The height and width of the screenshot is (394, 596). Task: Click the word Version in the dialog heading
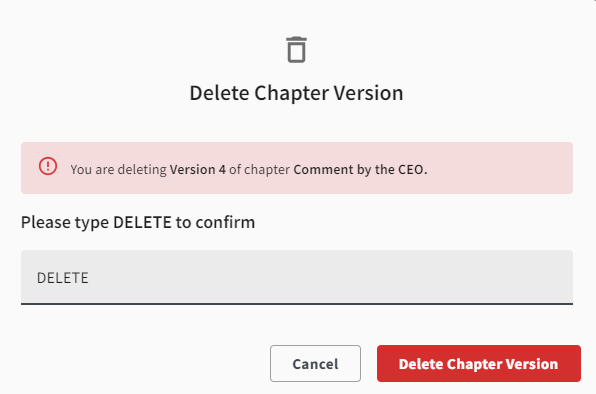click(x=368, y=93)
